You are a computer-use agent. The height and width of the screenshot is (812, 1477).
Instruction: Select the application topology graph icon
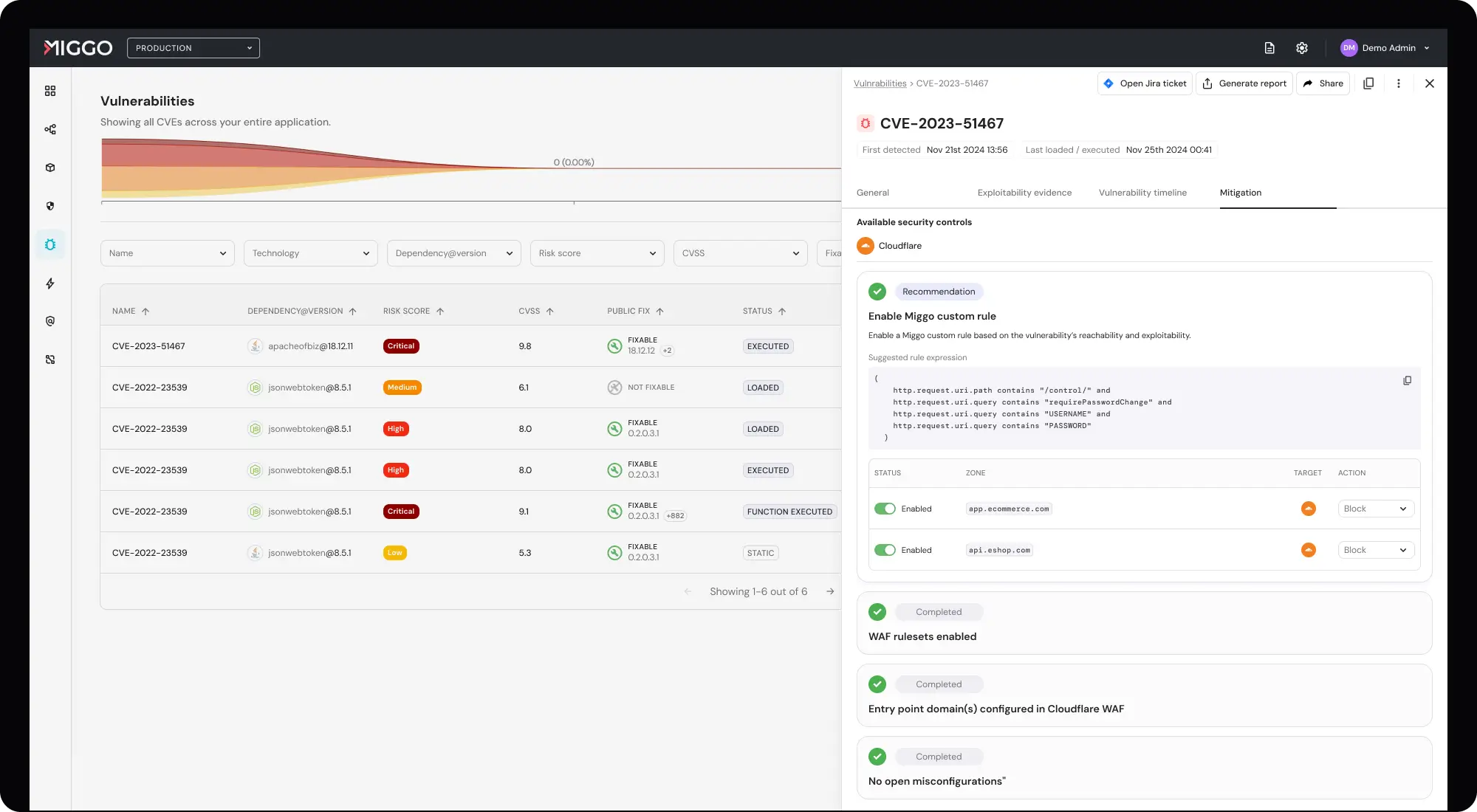pos(50,128)
